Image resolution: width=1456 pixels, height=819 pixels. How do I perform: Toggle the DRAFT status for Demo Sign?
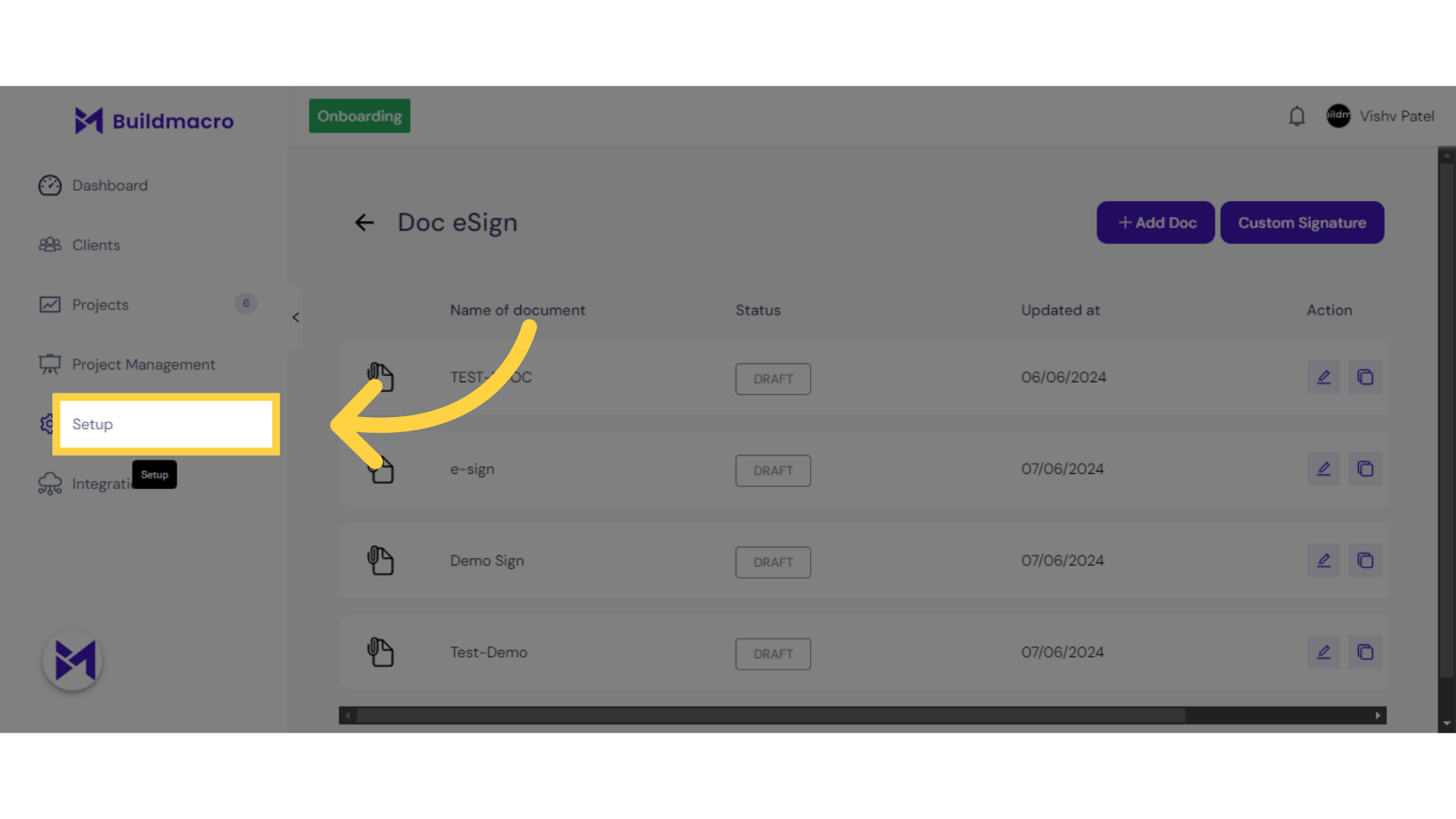click(773, 561)
